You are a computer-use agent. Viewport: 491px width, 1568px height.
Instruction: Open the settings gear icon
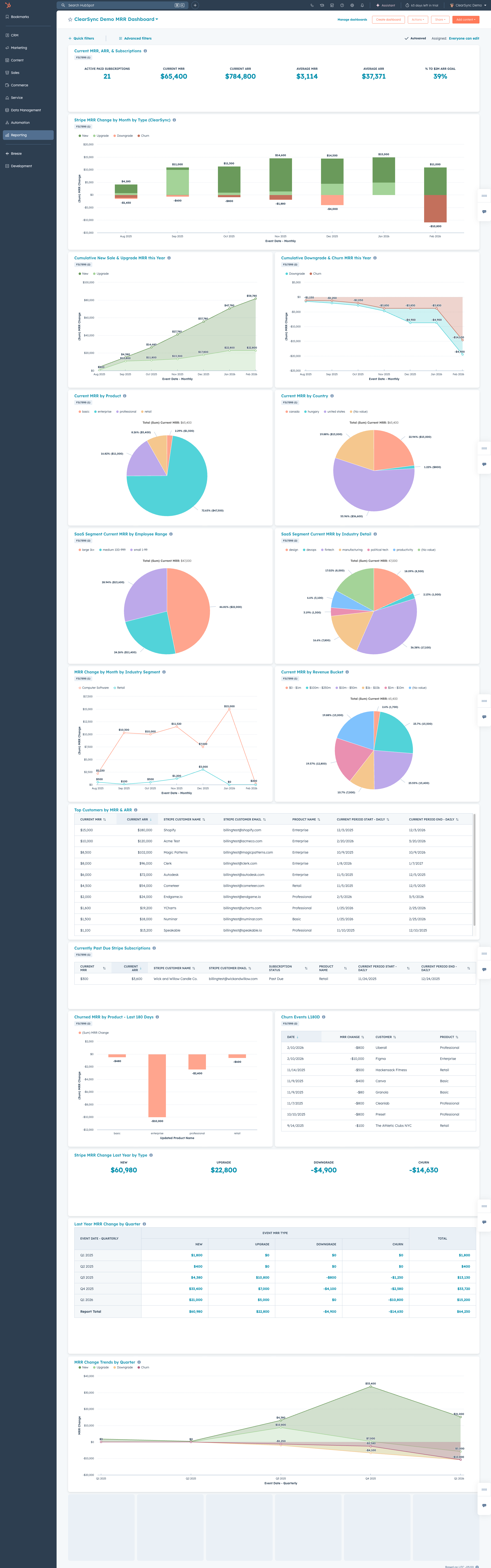tap(352, 6)
